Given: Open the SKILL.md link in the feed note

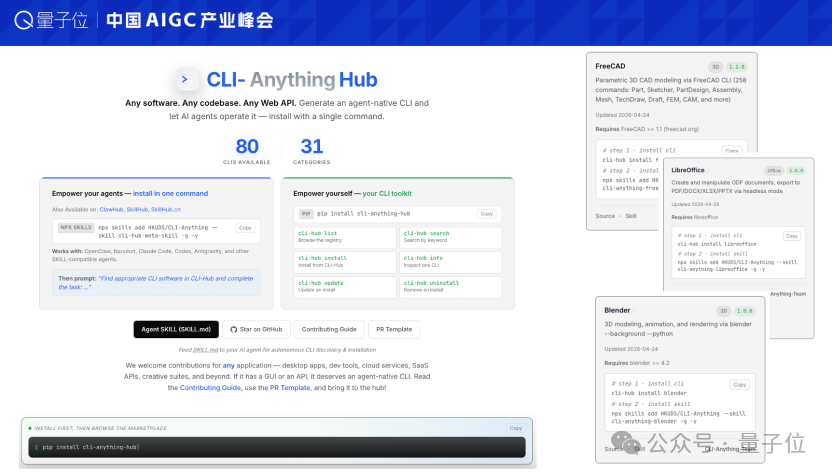Looking at the screenshot, I should 205,350.
